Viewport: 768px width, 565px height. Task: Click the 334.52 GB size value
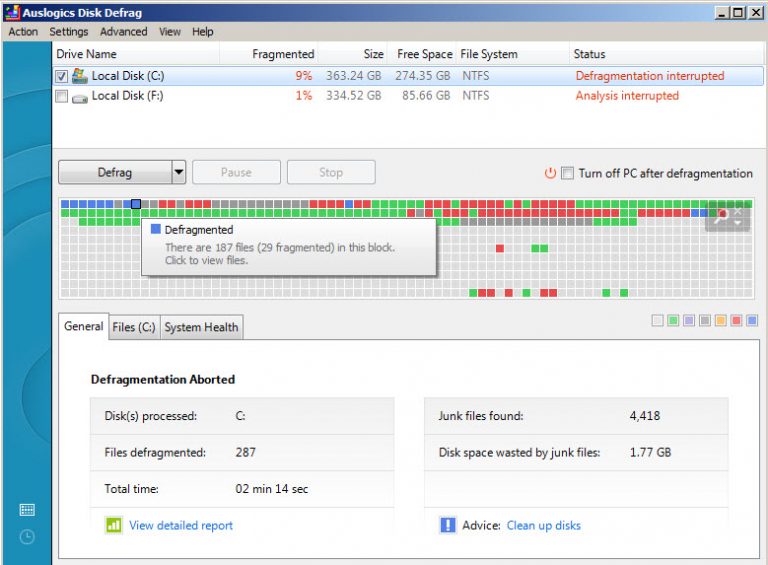pos(354,95)
